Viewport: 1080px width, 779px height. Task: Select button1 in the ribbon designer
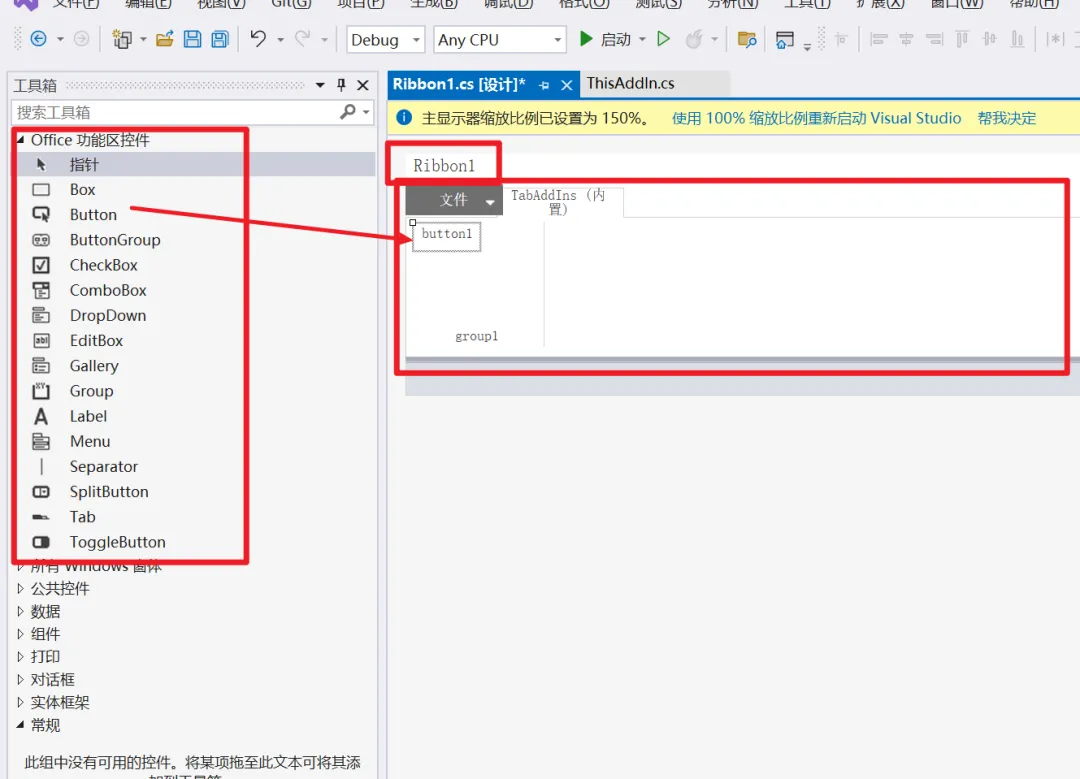[446, 236]
